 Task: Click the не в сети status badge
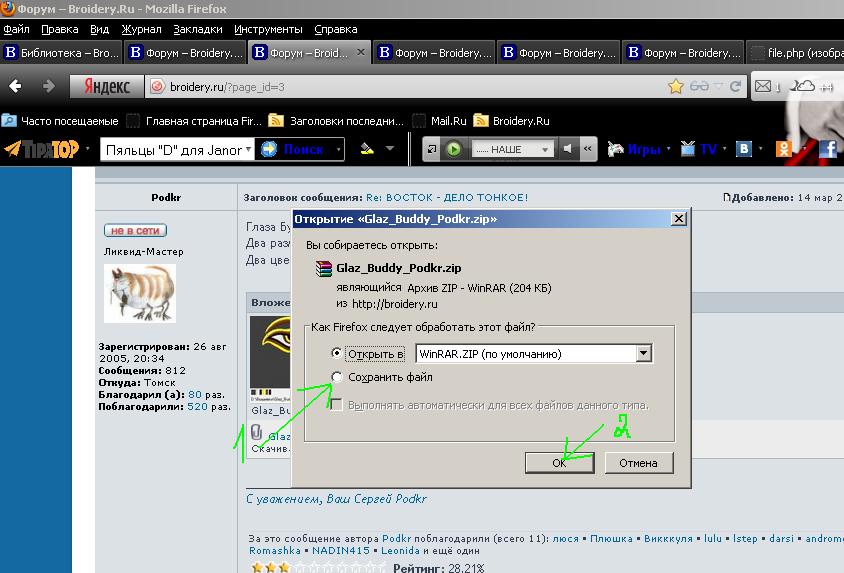tap(135, 230)
